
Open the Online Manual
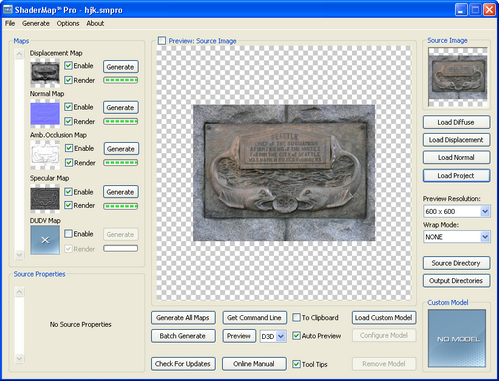(x=254, y=364)
